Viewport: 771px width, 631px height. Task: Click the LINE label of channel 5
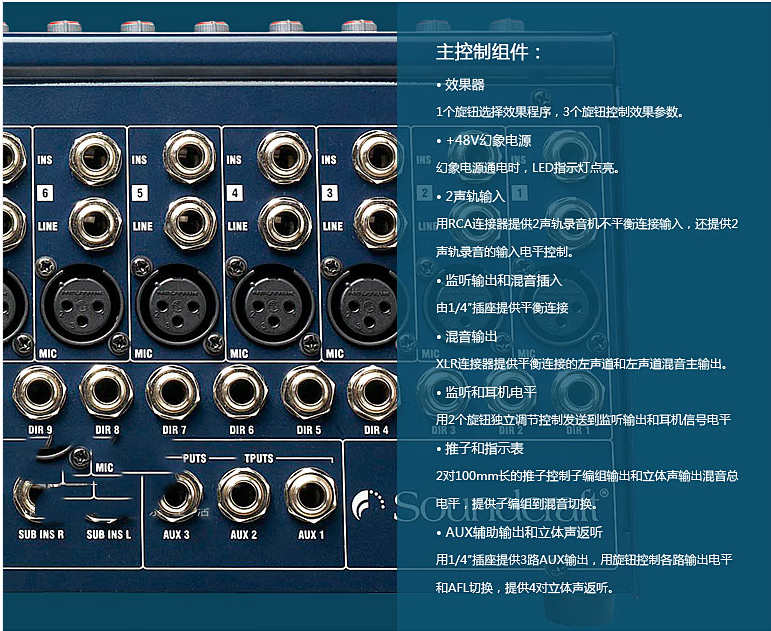point(143,226)
